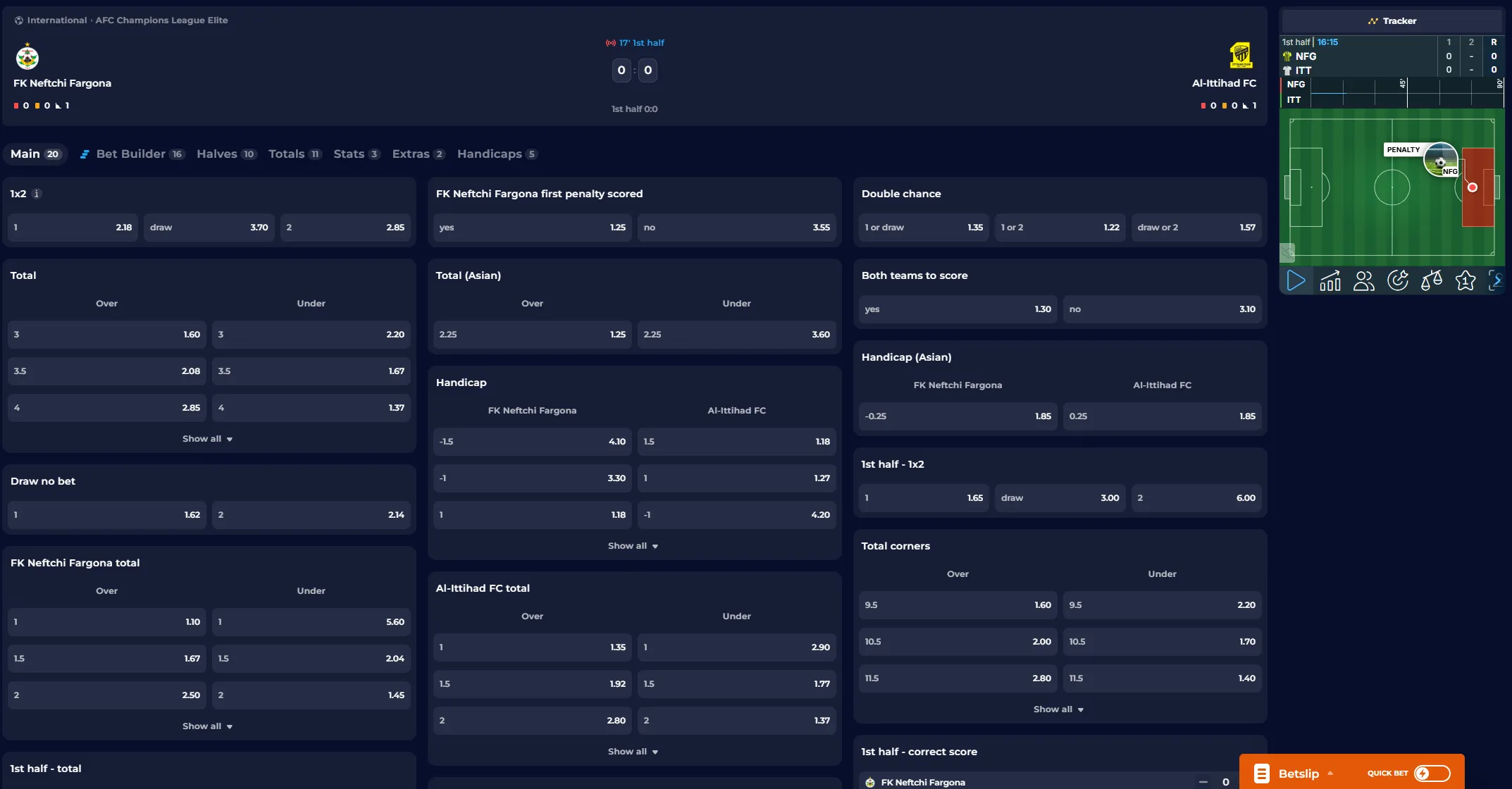Image resolution: width=1512 pixels, height=789 pixels.
Task: Click the FK Neftchi Fargona team crest
Action: click(x=27, y=56)
